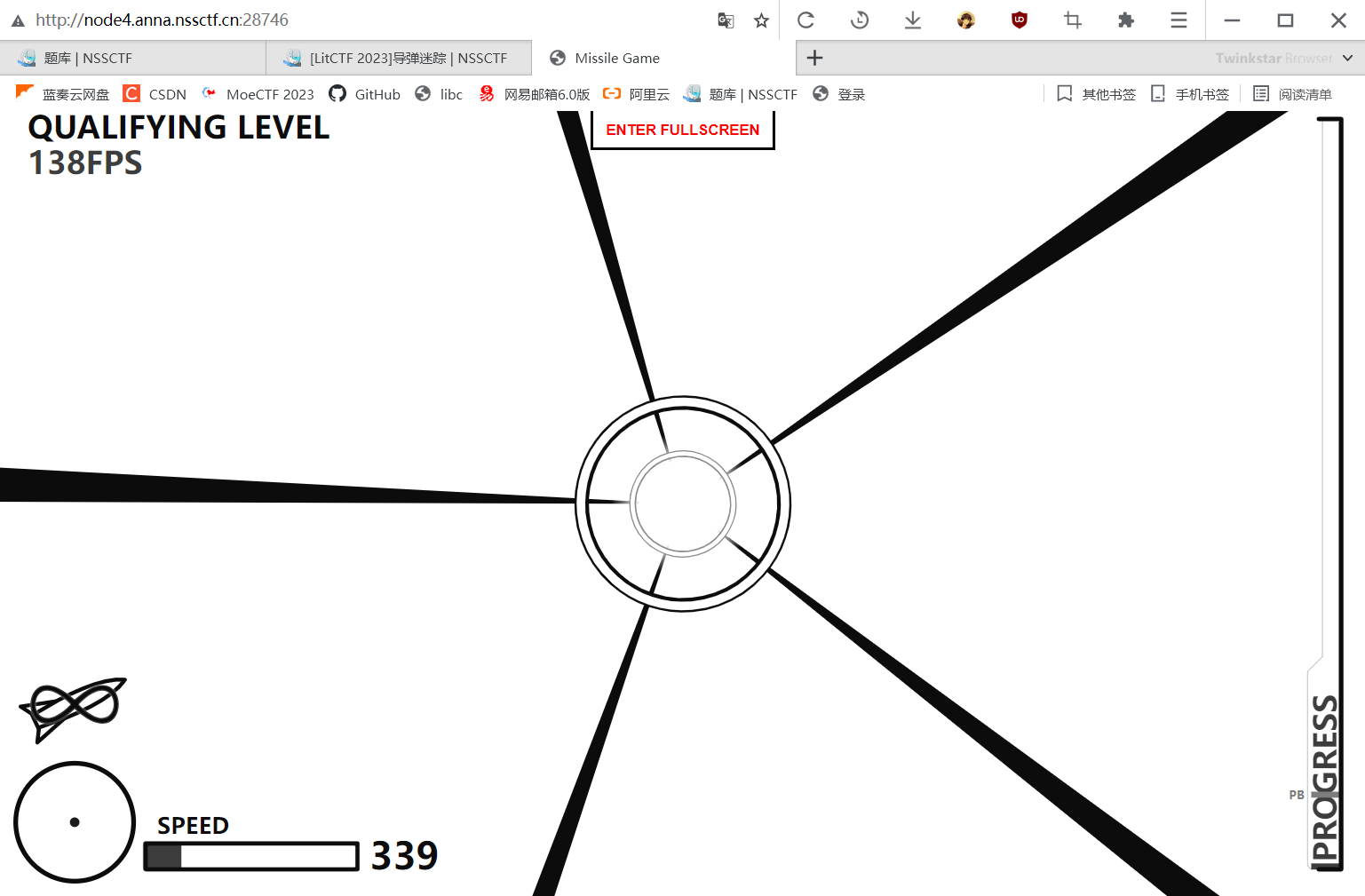Click the user avatar profile icon
The width and height of the screenshot is (1365, 896).
tap(965, 20)
